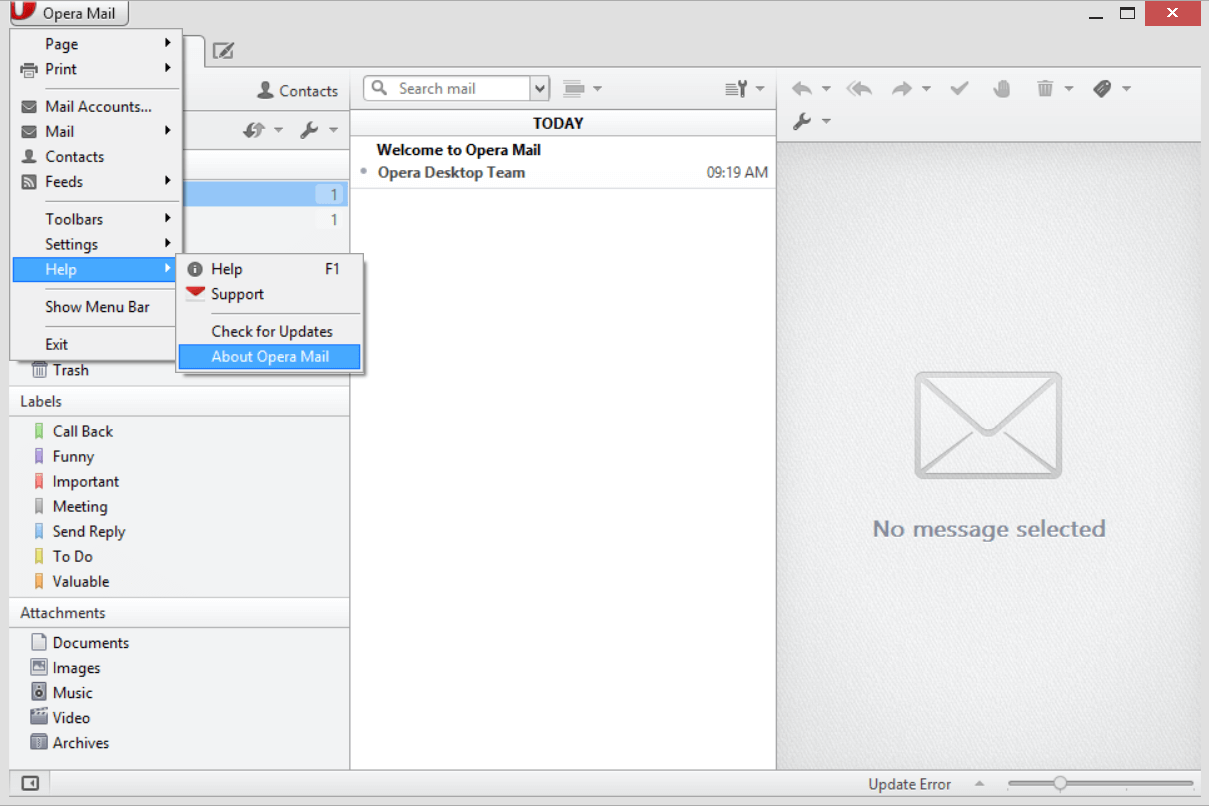
Task: Click the Reply arrow icon
Action: point(802,88)
